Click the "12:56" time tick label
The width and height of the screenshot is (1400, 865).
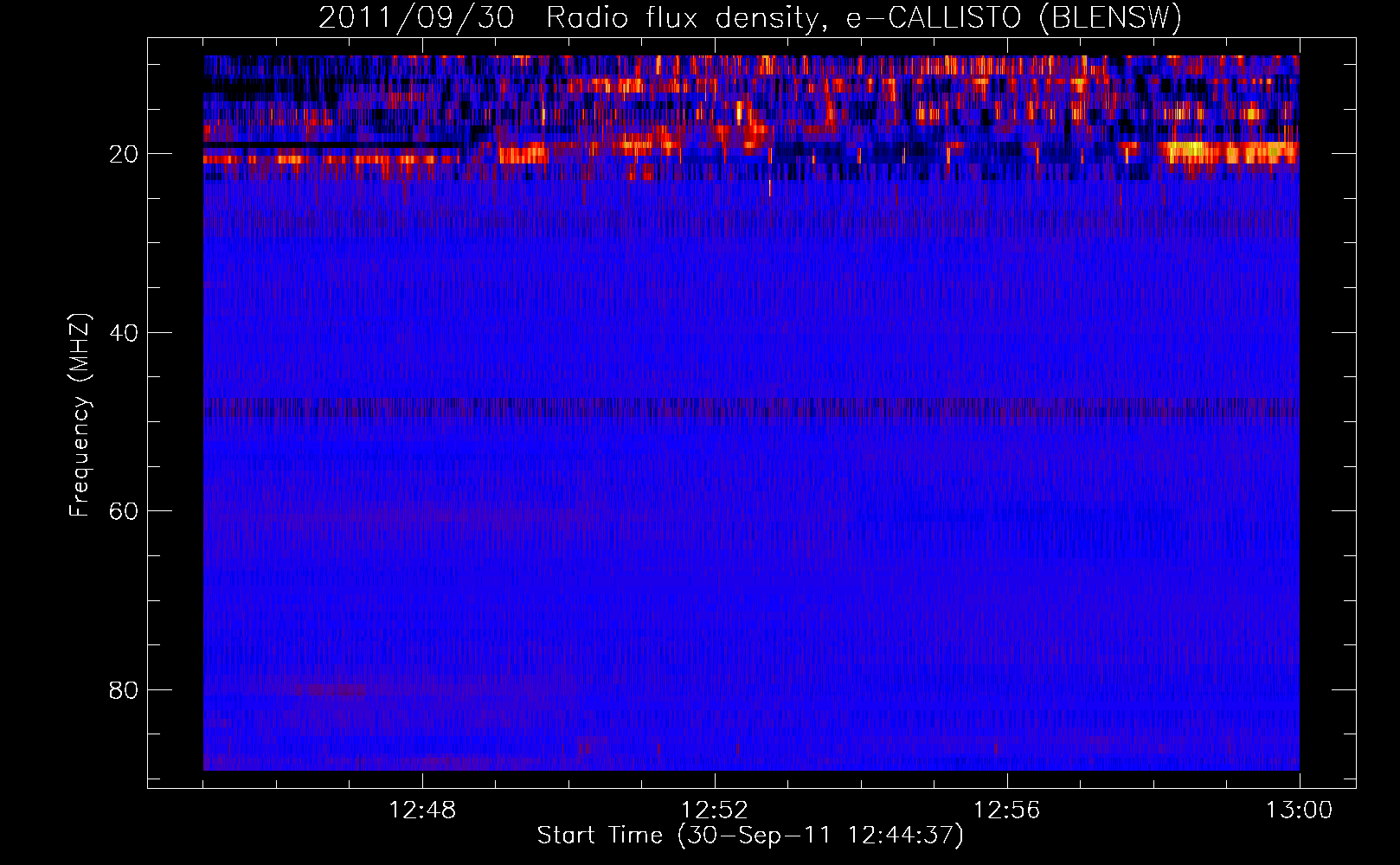[x=1007, y=811]
